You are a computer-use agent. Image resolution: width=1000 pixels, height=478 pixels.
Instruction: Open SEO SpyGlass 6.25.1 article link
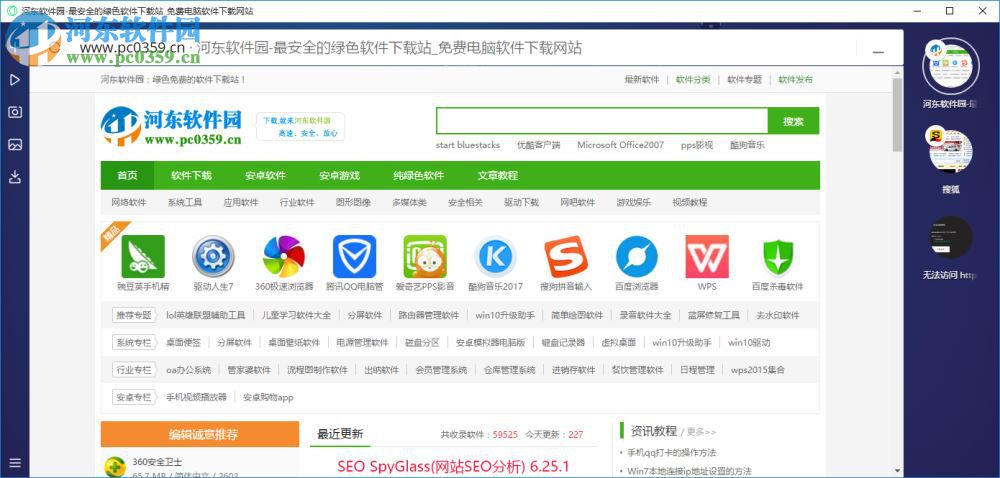(453, 466)
